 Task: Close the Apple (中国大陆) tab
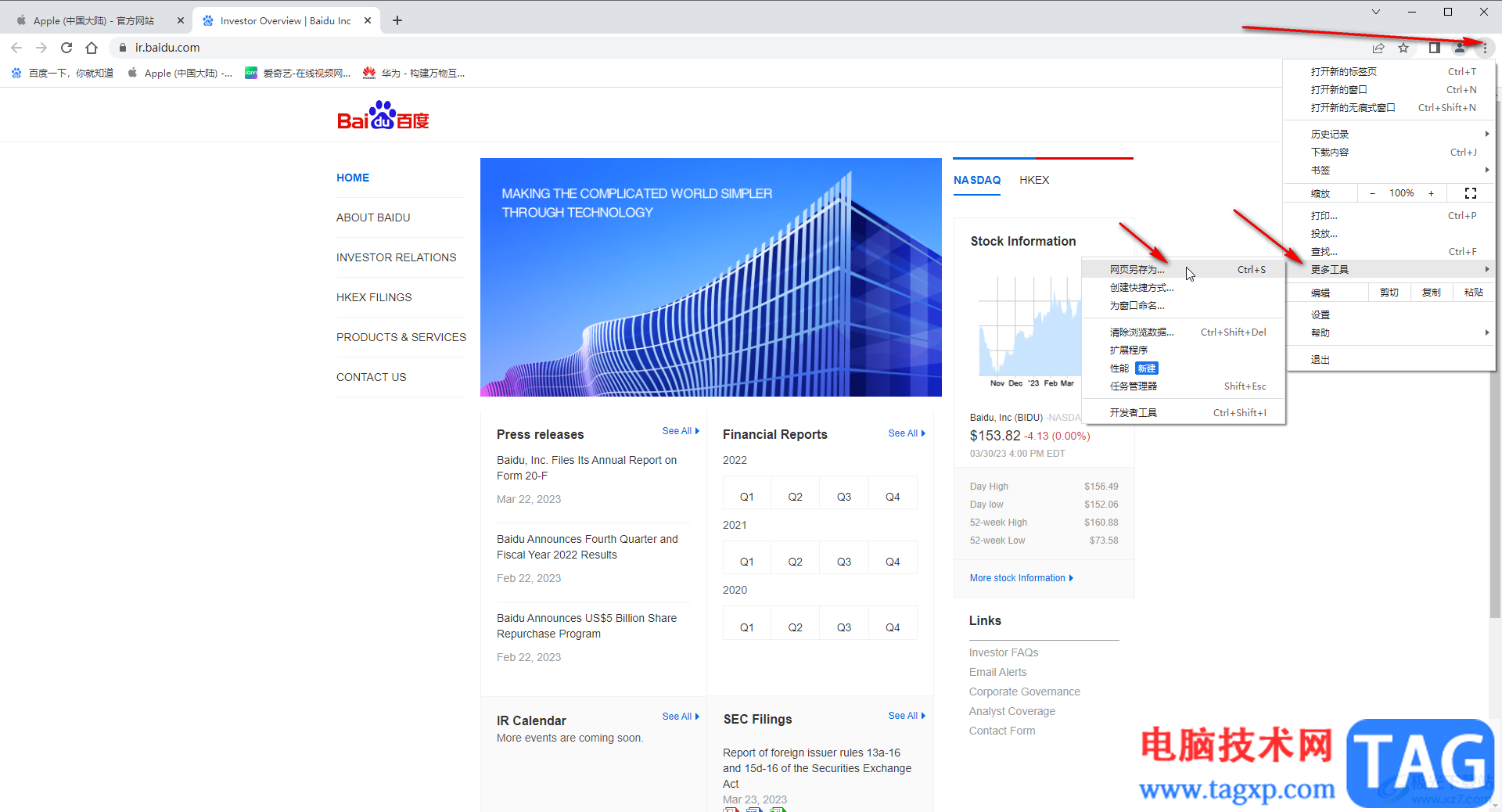point(181,20)
